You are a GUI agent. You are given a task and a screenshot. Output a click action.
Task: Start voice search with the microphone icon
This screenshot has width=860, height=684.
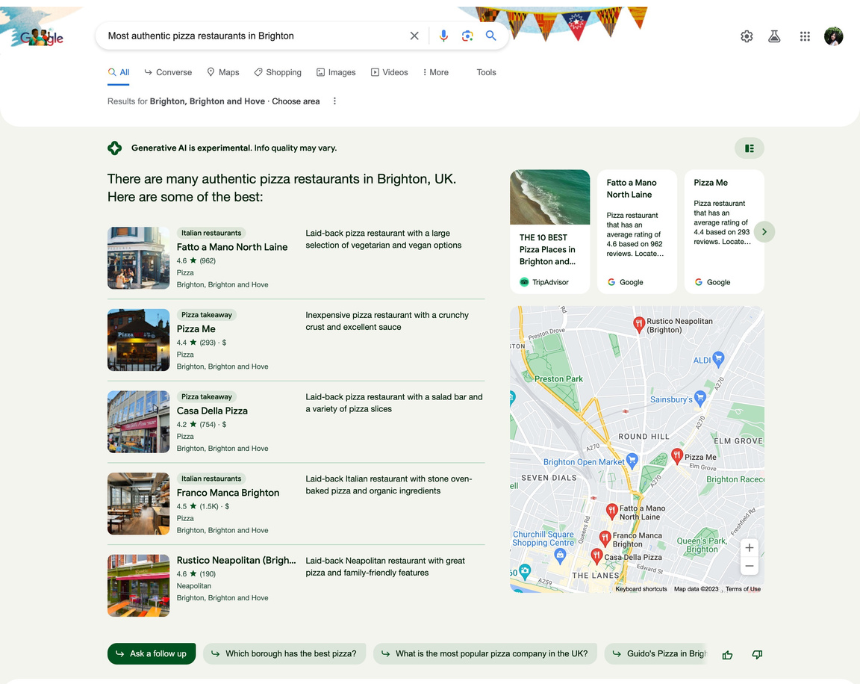tap(443, 36)
